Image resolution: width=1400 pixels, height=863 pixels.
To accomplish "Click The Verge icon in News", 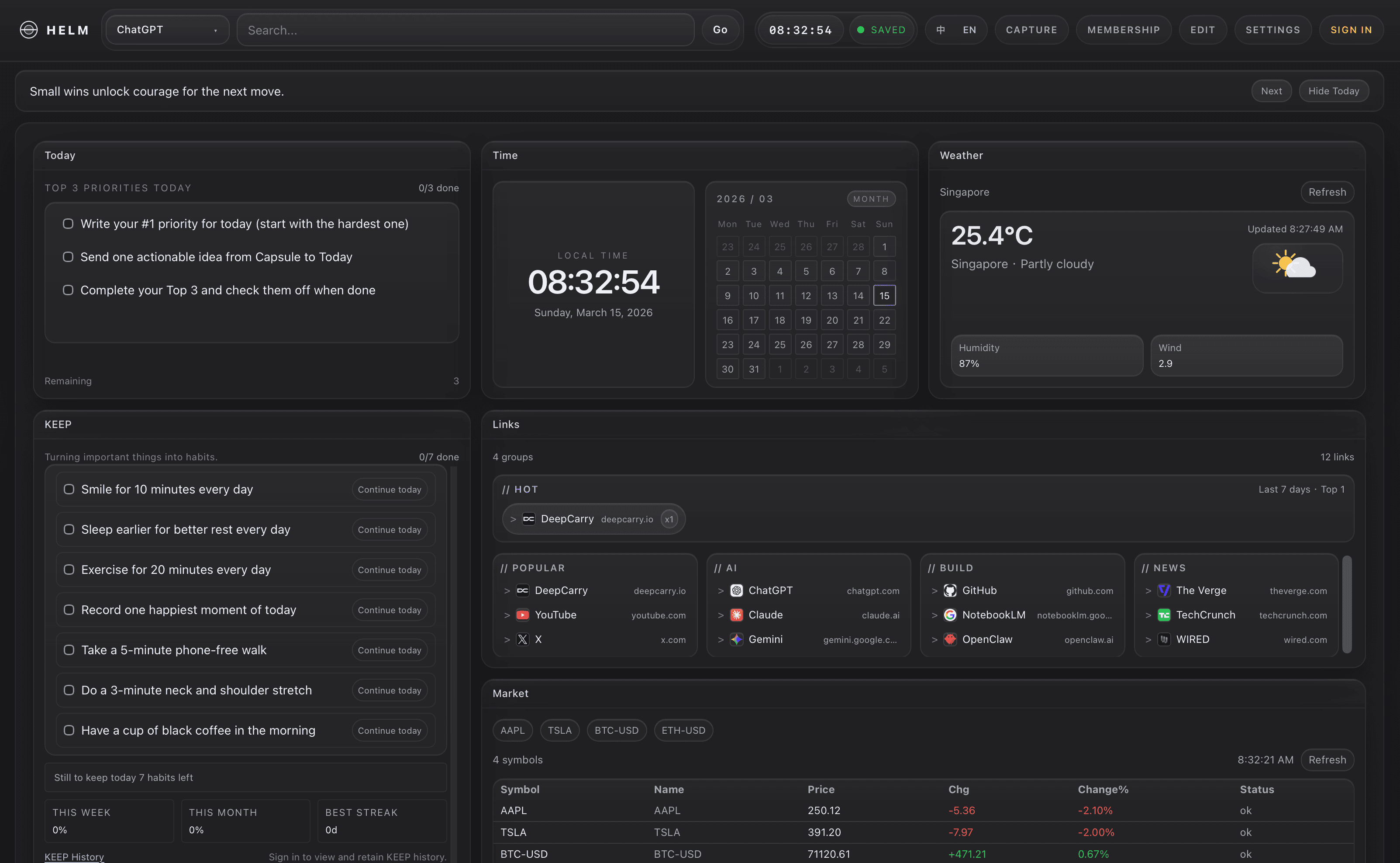I will click(1164, 590).
